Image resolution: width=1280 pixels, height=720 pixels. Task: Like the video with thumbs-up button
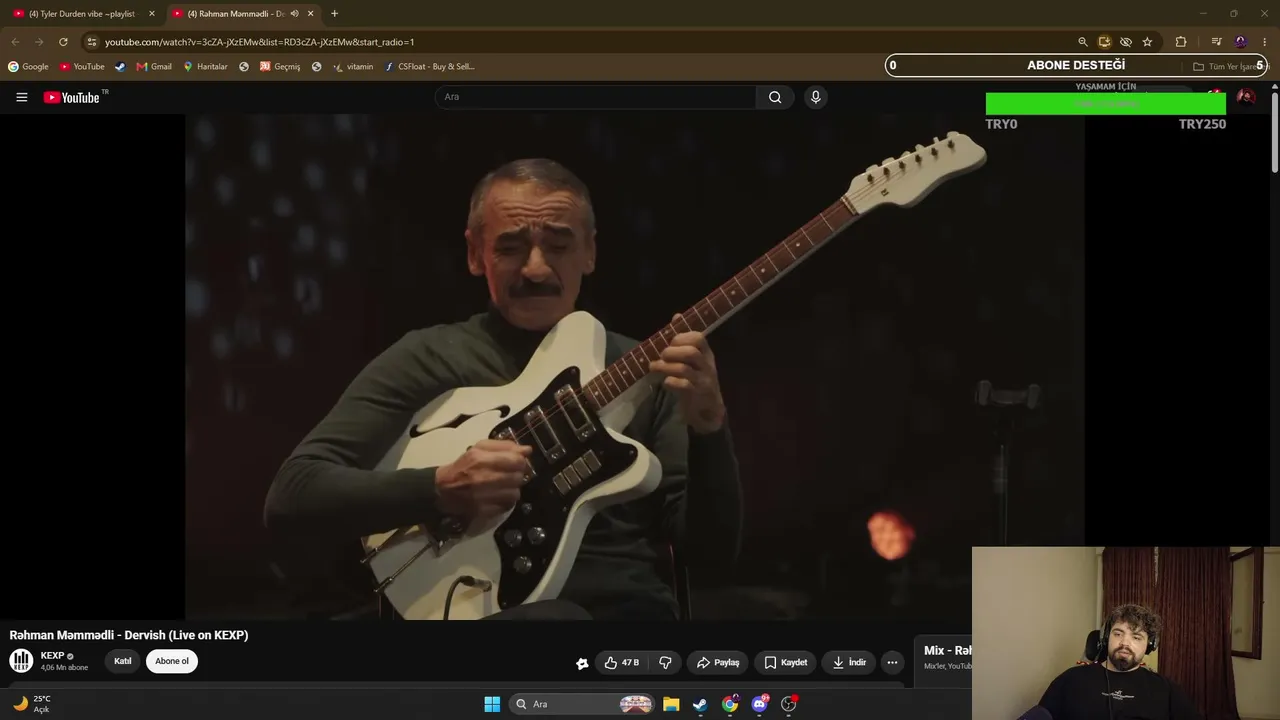pyautogui.click(x=621, y=662)
